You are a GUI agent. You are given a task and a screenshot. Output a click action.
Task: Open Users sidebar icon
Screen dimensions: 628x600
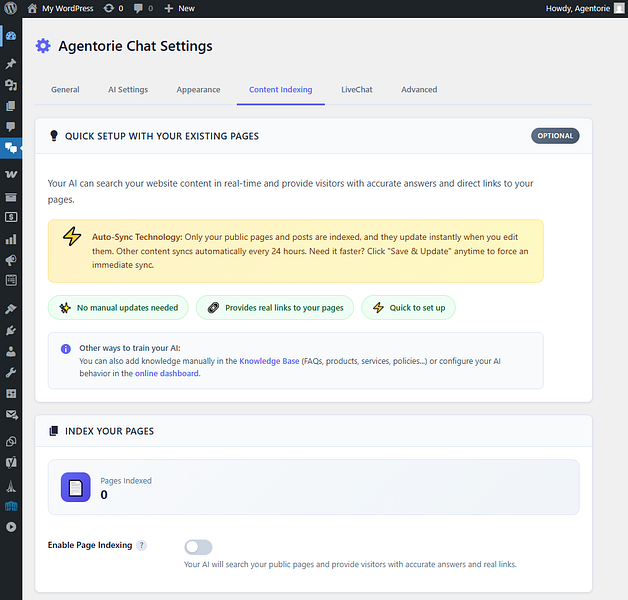[x=11, y=352]
